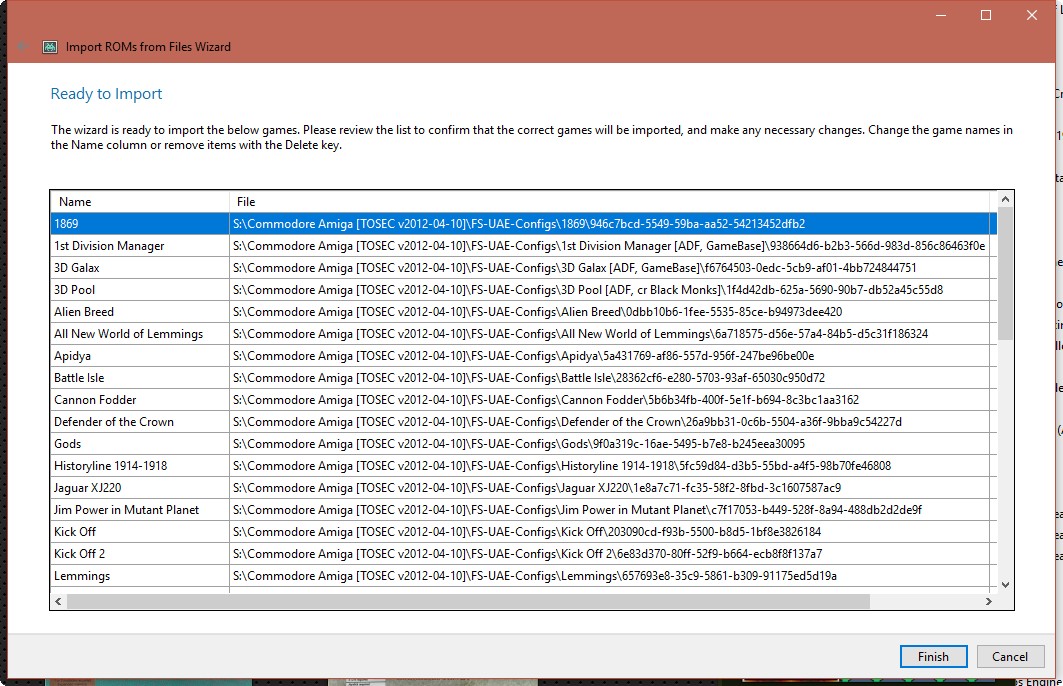Maximize the wizard window

tap(986, 15)
